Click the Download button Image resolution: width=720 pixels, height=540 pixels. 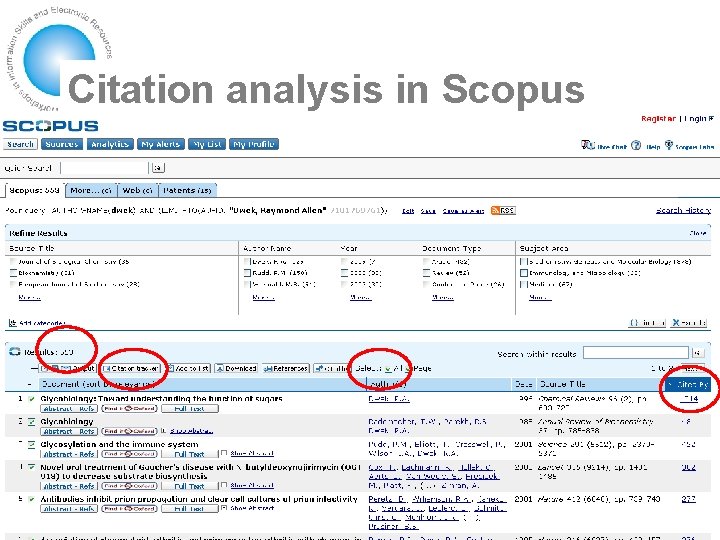coord(236,368)
